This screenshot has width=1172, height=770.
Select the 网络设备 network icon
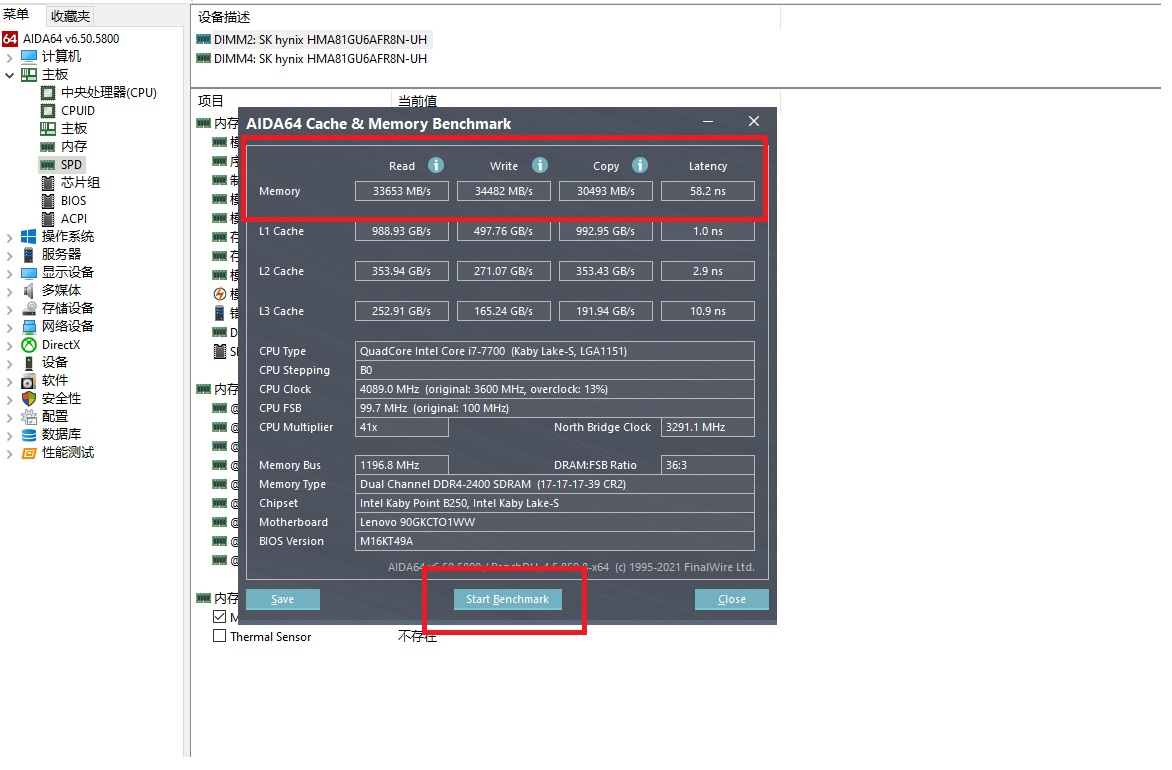coord(29,326)
